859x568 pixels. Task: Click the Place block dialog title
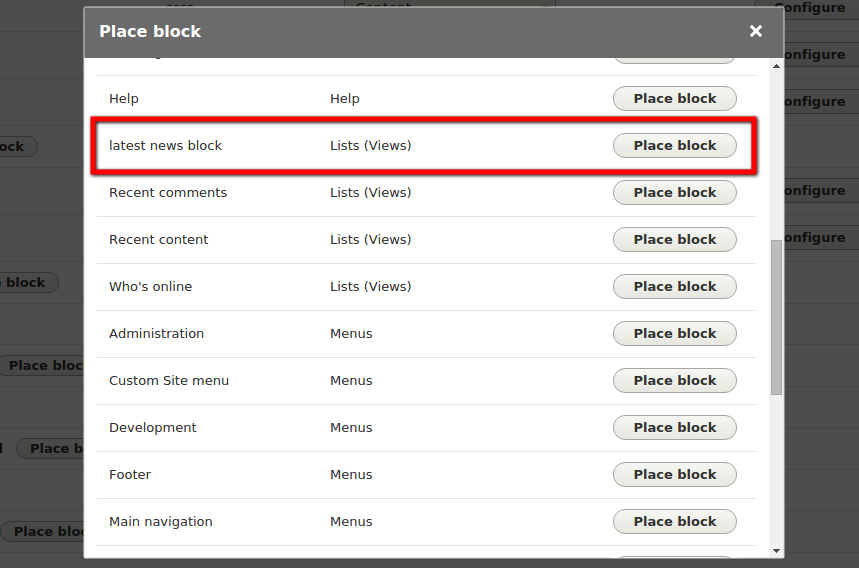coord(150,31)
